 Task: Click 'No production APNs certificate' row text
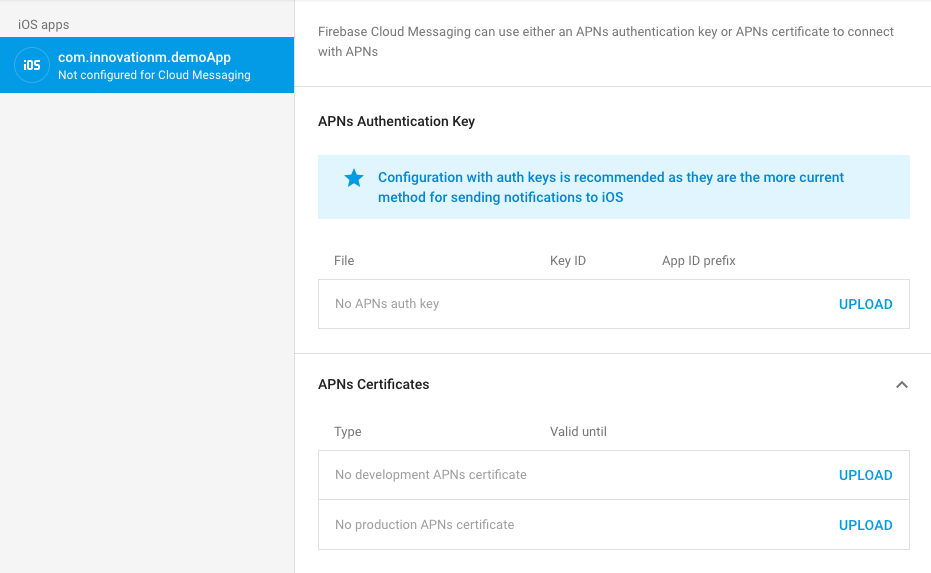coord(424,525)
